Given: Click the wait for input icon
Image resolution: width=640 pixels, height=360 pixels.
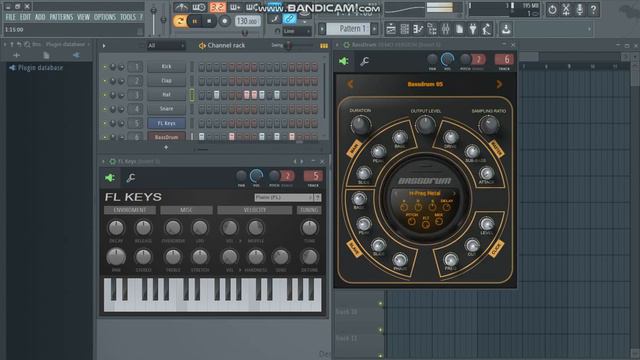Looking at the screenshot, I should [199, 7].
